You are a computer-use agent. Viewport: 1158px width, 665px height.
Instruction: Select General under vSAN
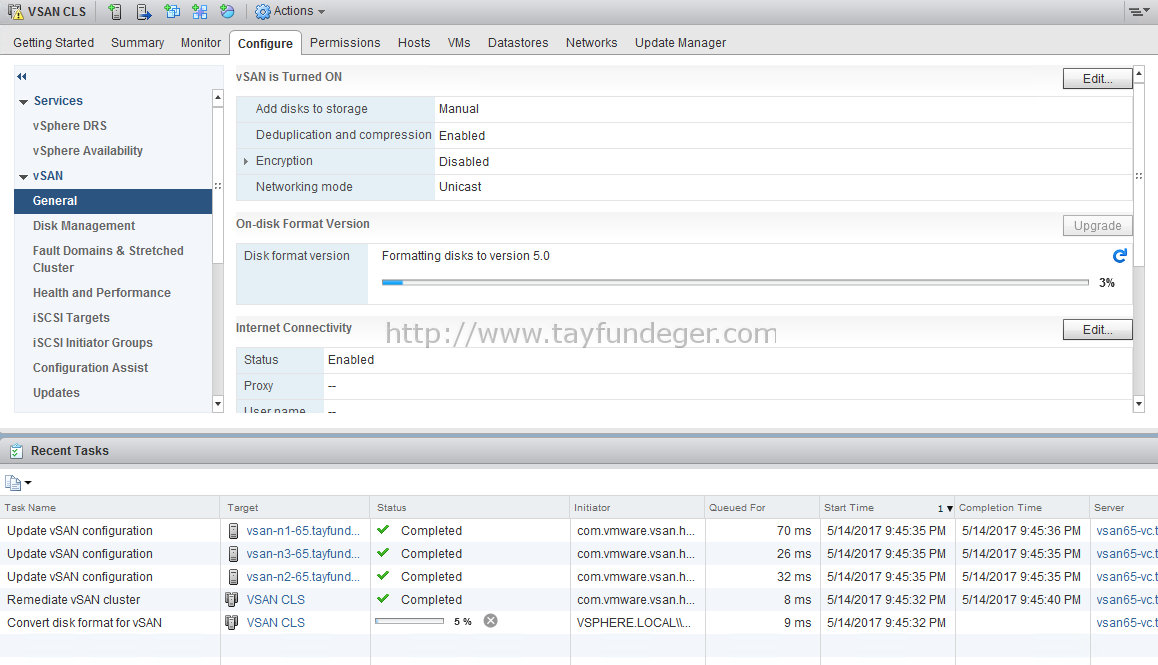click(x=113, y=201)
